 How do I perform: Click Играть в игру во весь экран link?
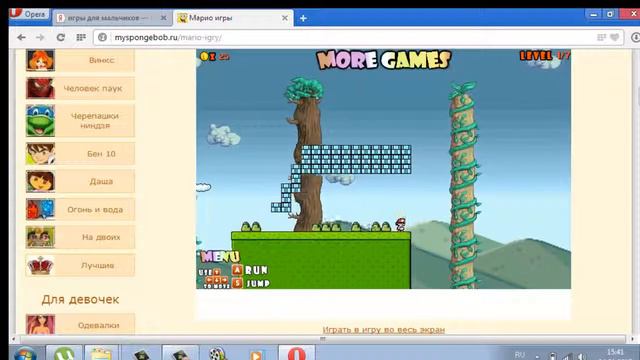pos(383,330)
